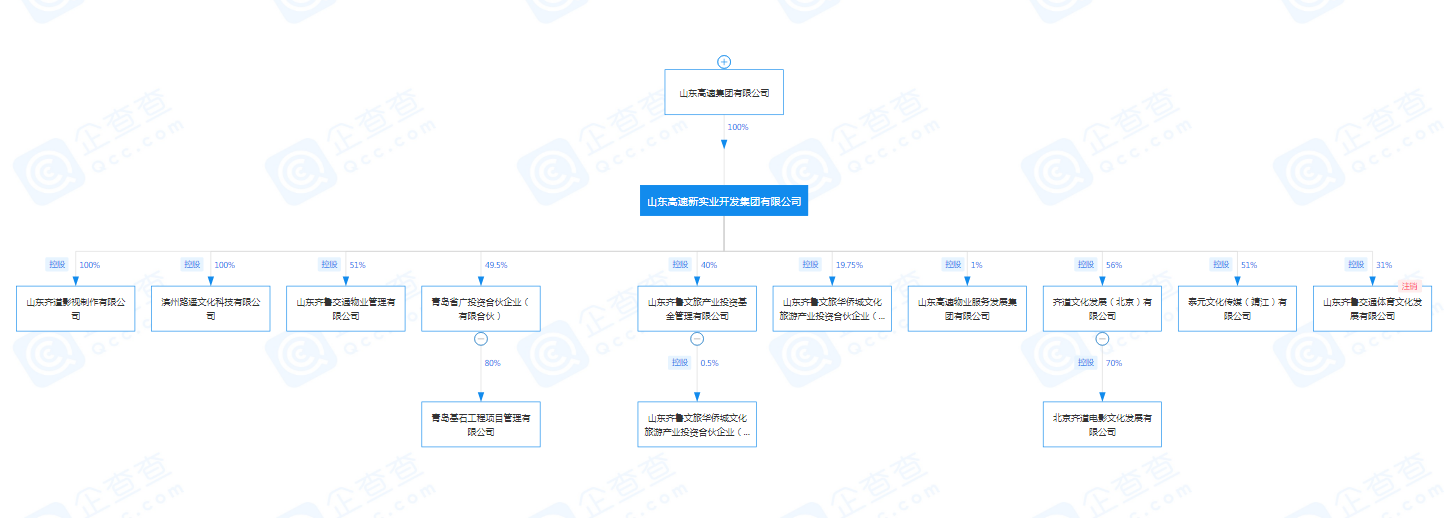Open the top node 山东高速集团有限公司
The image size is (1448, 518).
click(x=724, y=93)
